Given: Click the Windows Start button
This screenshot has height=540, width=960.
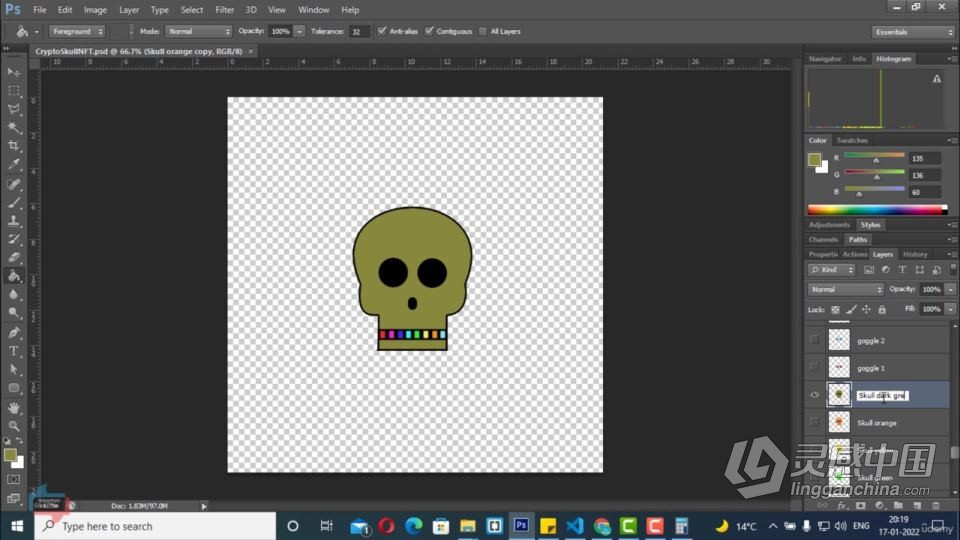Looking at the screenshot, I should pyautogui.click(x=17, y=526).
